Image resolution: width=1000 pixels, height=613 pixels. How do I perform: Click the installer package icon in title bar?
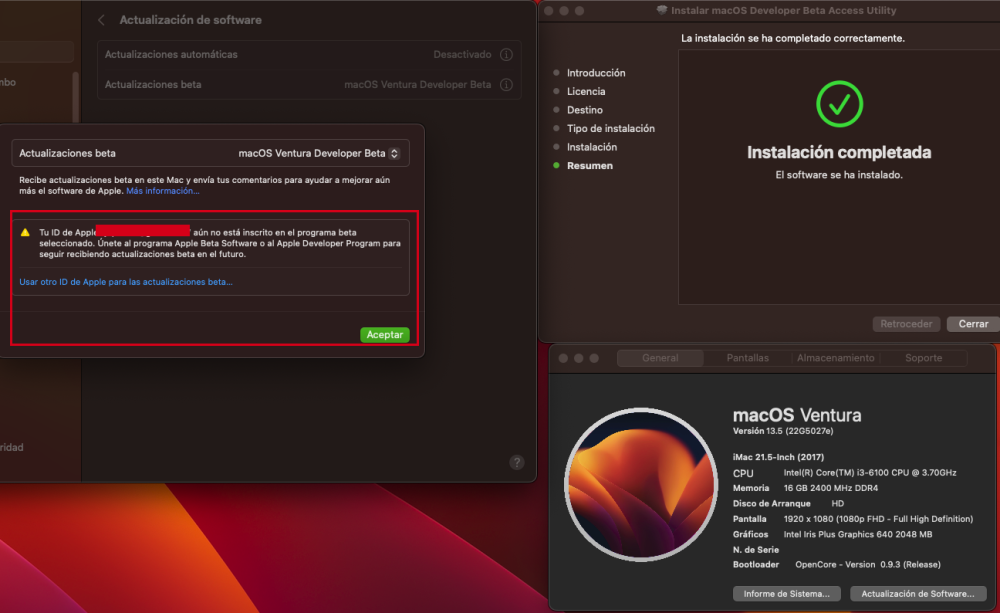pos(662,10)
